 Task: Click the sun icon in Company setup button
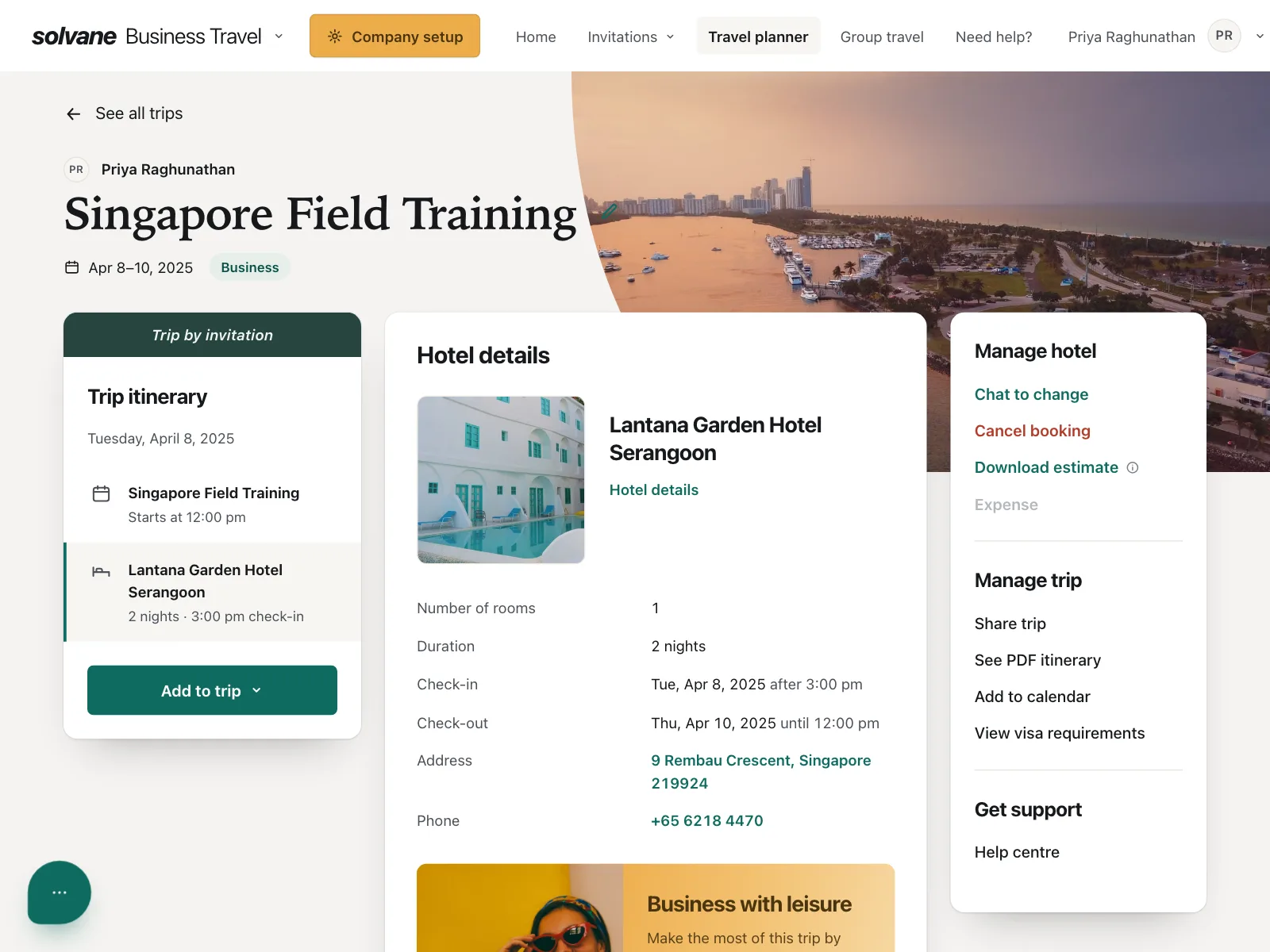[335, 36]
